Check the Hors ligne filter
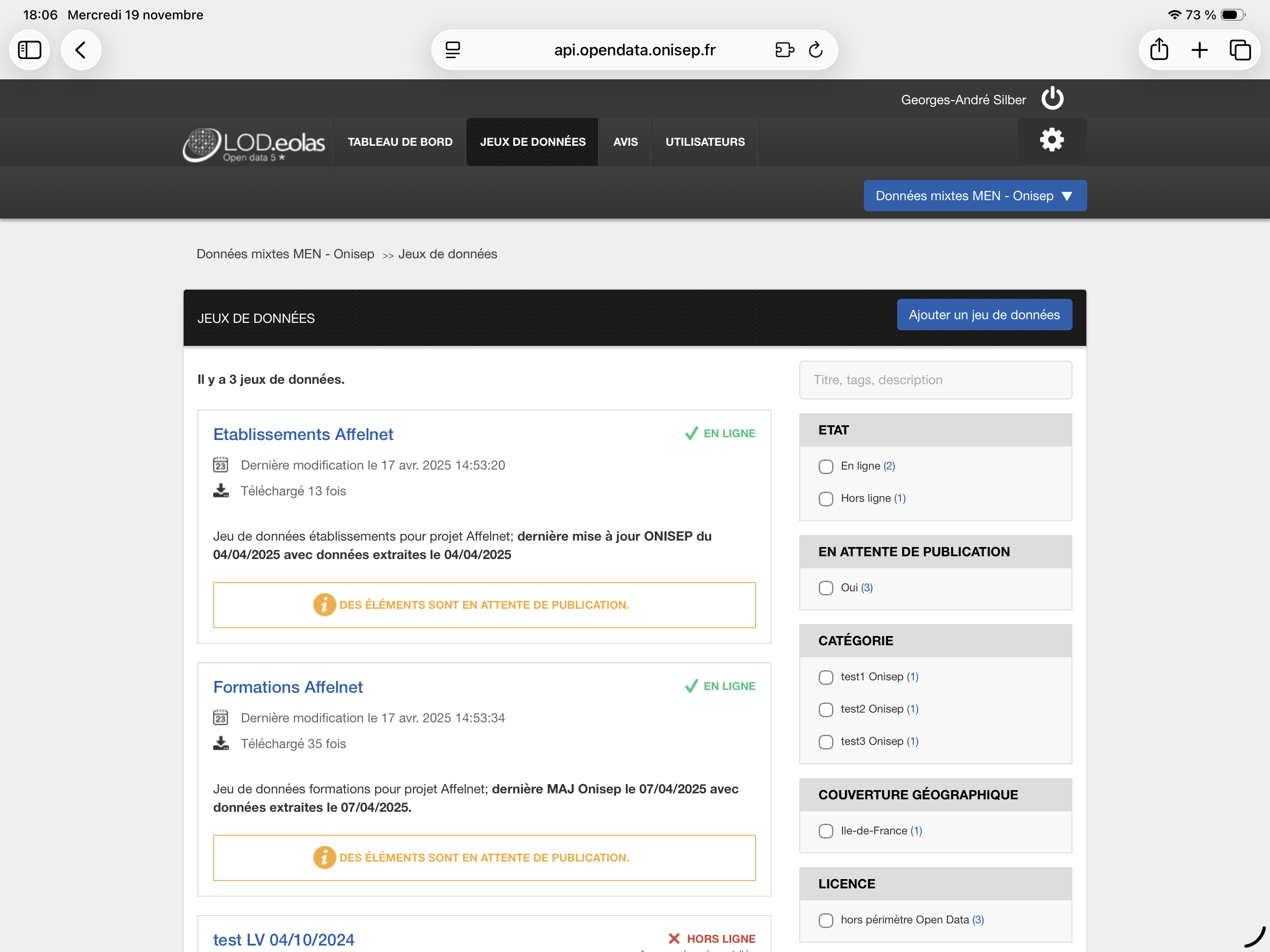 point(826,499)
